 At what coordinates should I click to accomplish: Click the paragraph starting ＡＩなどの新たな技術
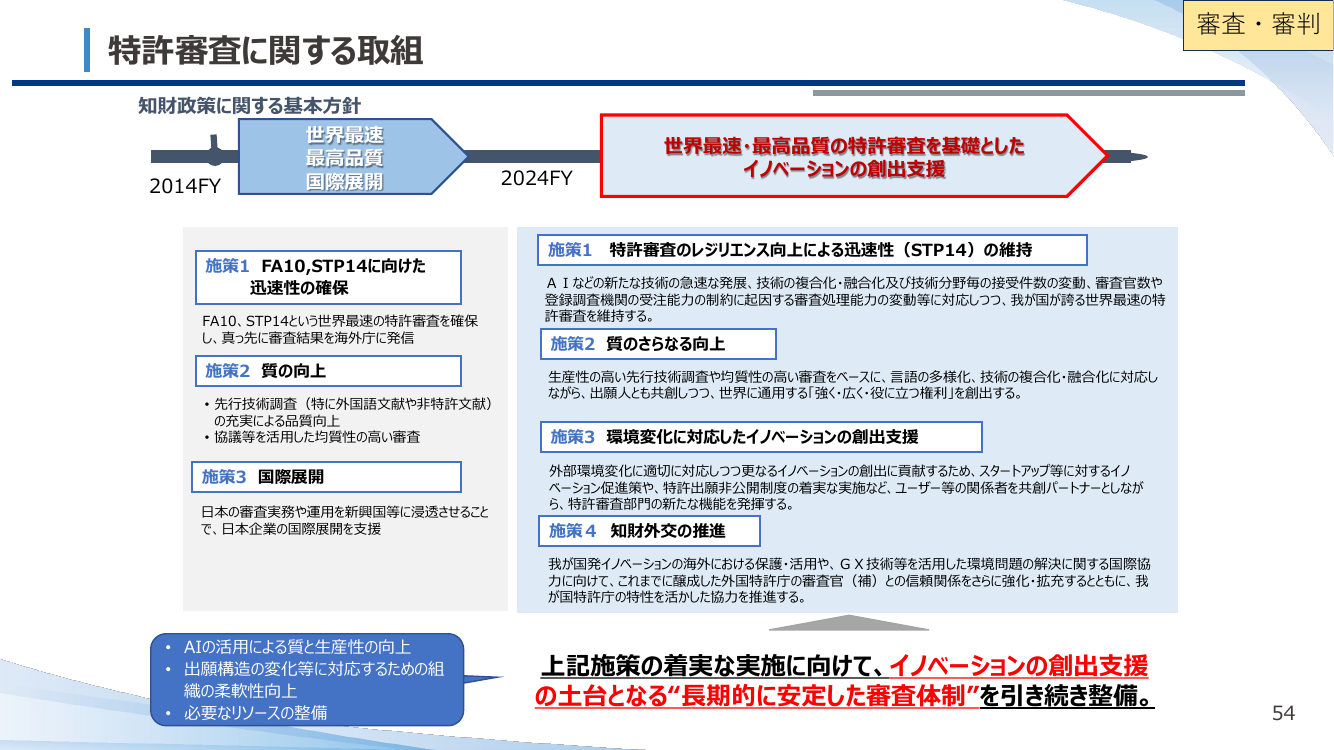tap(855, 299)
